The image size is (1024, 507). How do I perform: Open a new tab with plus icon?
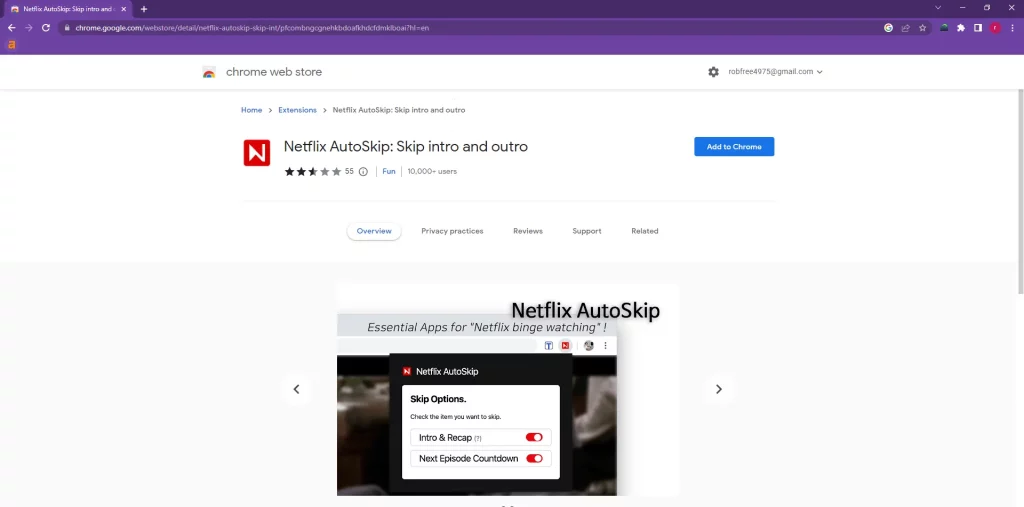coord(144,9)
